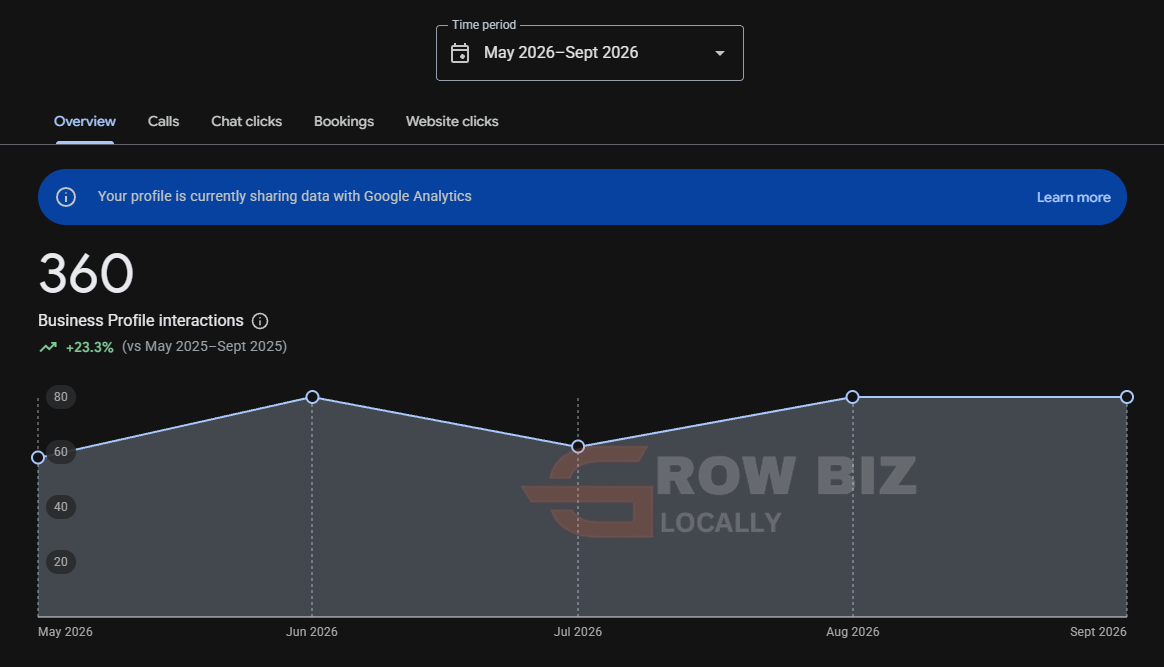Select the Sept 2026 data point on chart

click(1127, 397)
